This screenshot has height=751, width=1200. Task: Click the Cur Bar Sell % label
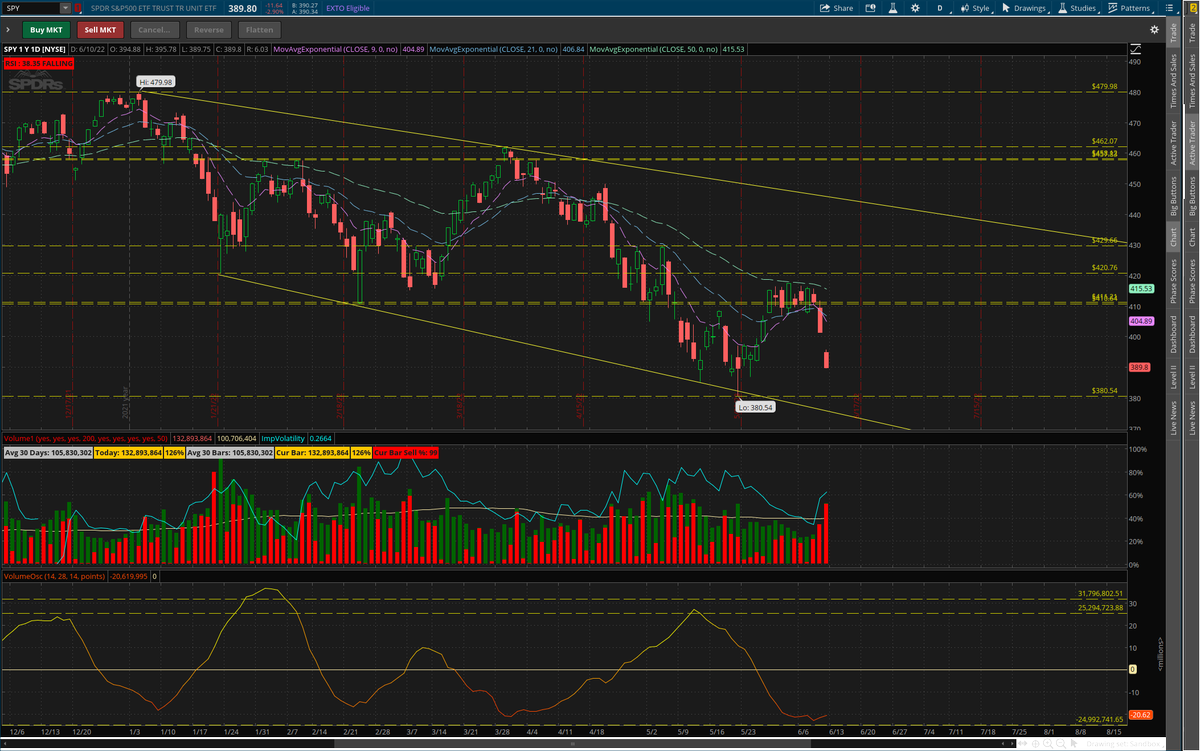[408, 453]
